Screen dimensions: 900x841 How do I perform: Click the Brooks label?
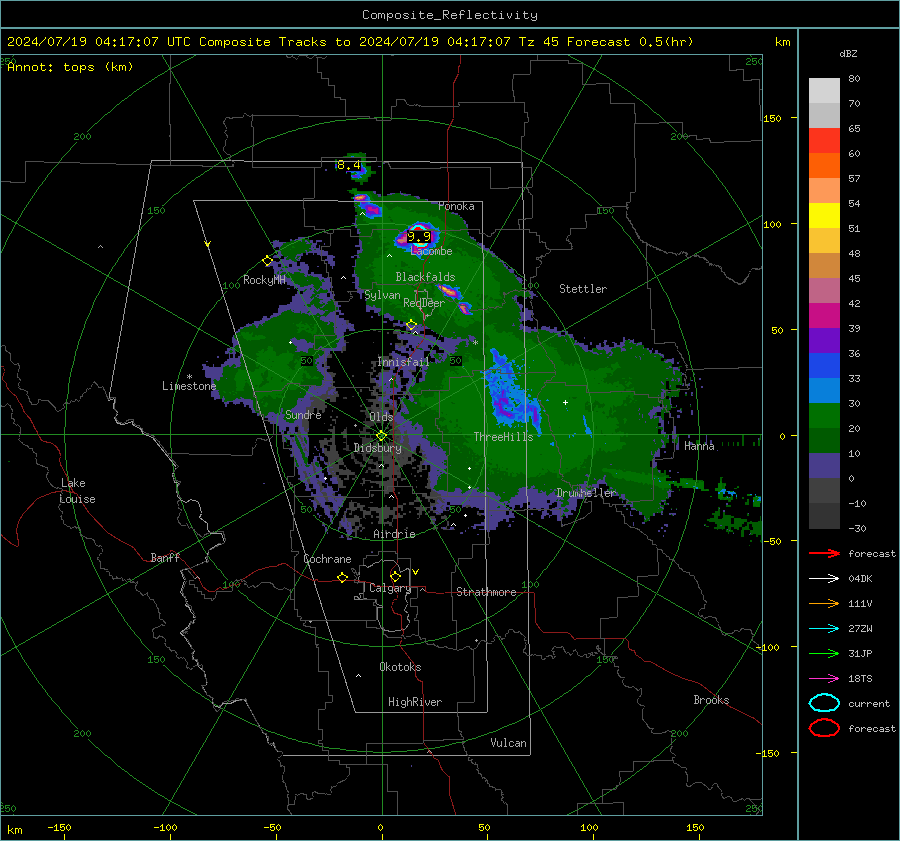point(711,700)
